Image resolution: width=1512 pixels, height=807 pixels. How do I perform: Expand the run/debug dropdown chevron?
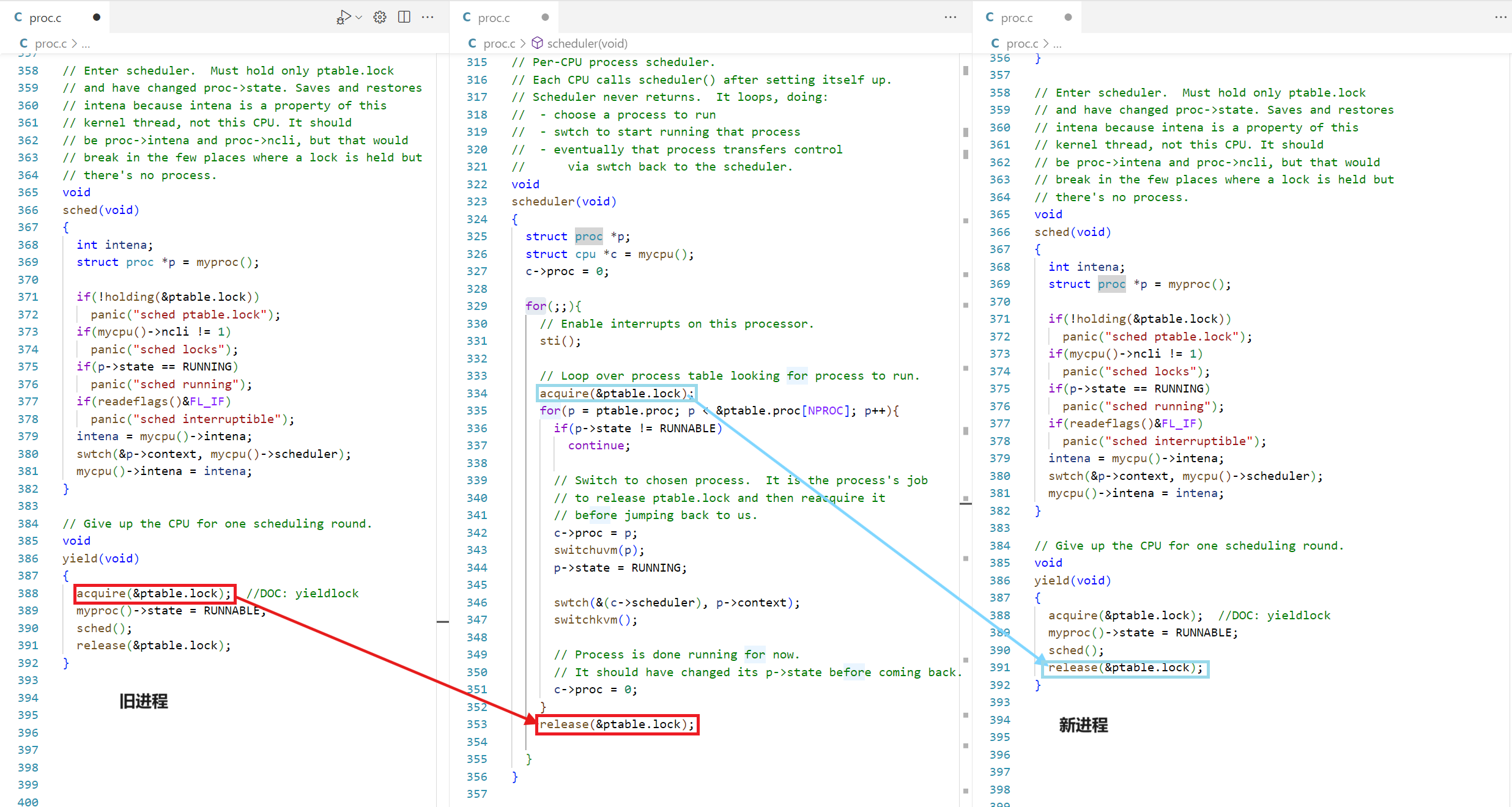tap(359, 17)
